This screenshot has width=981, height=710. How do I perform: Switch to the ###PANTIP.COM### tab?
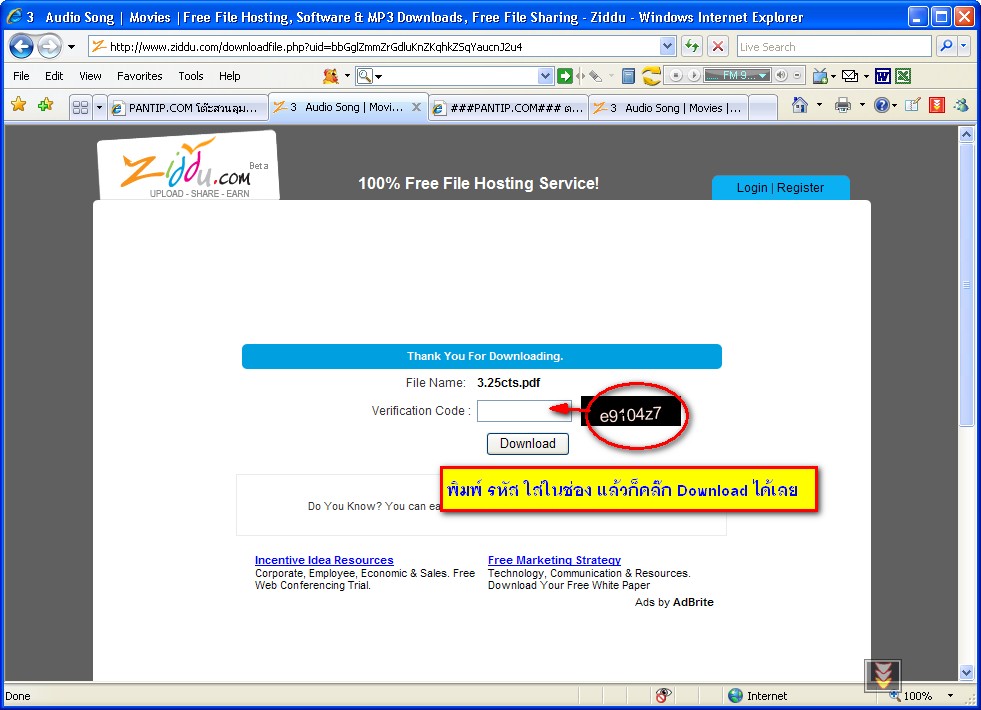pos(509,108)
